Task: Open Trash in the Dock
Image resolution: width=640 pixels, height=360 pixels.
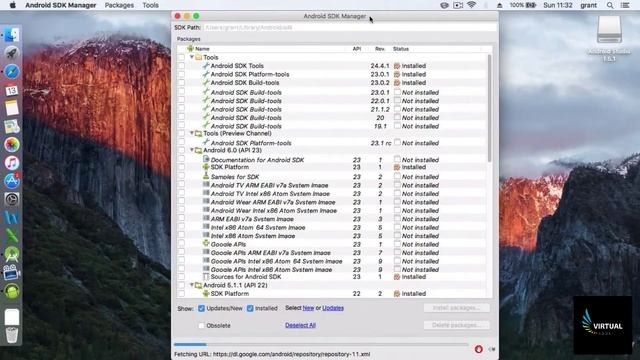Action: tap(12, 335)
